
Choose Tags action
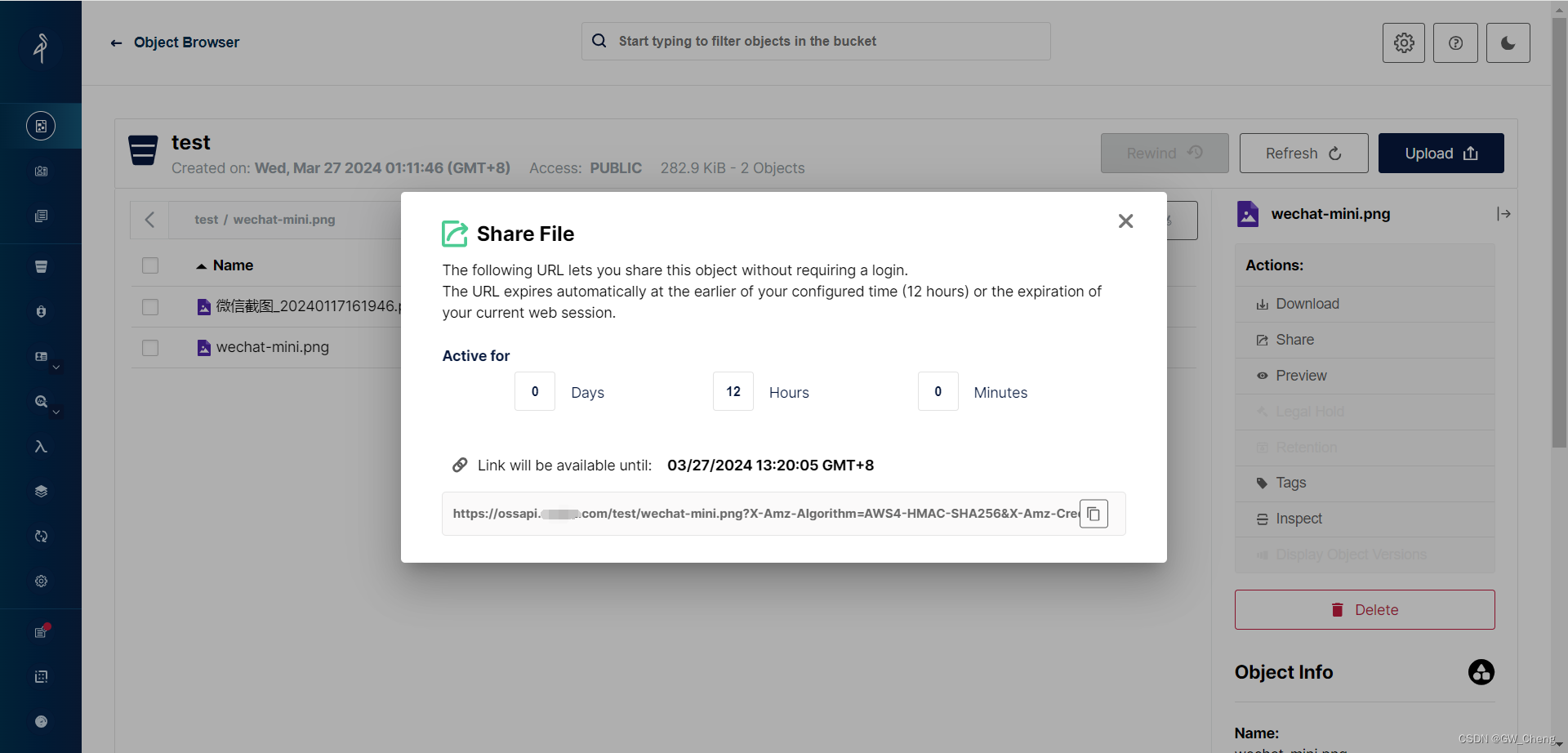(1365, 483)
